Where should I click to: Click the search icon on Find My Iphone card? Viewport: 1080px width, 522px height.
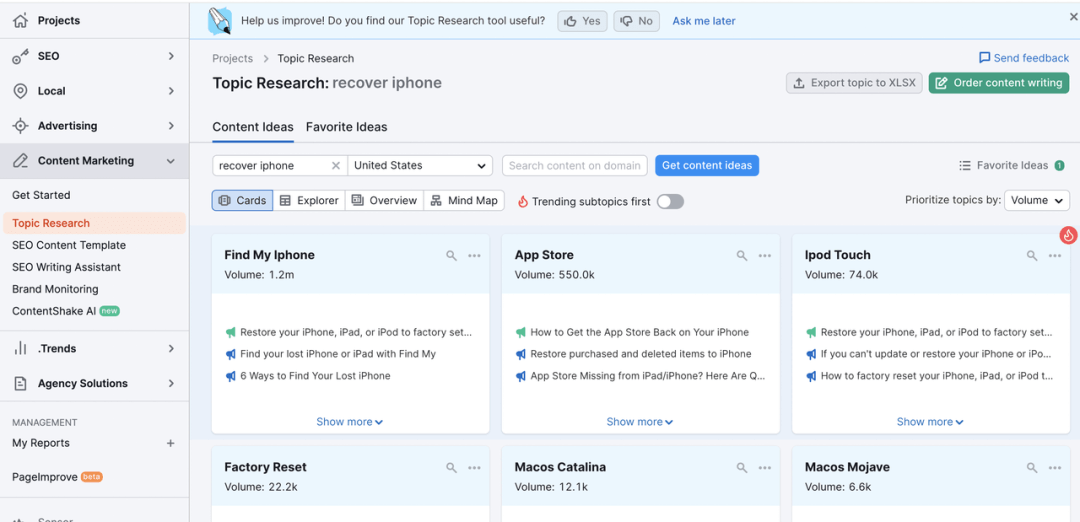(452, 256)
